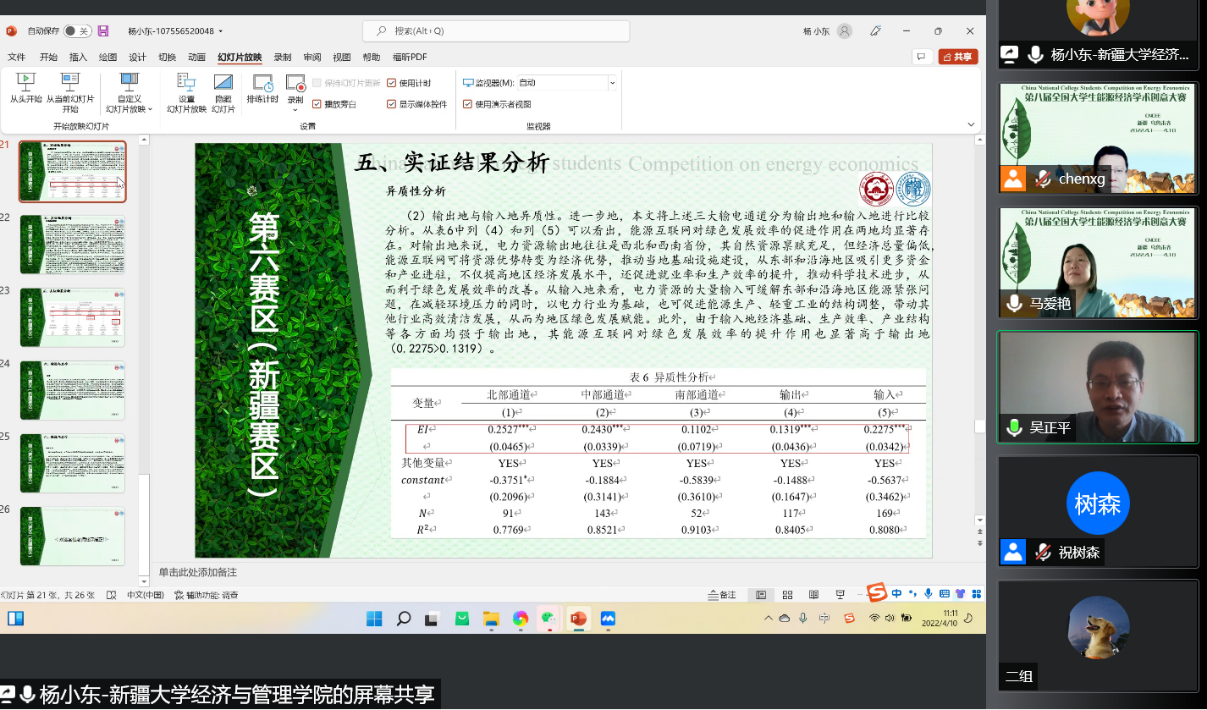Select slide 21 thumbnail

pos(73,171)
